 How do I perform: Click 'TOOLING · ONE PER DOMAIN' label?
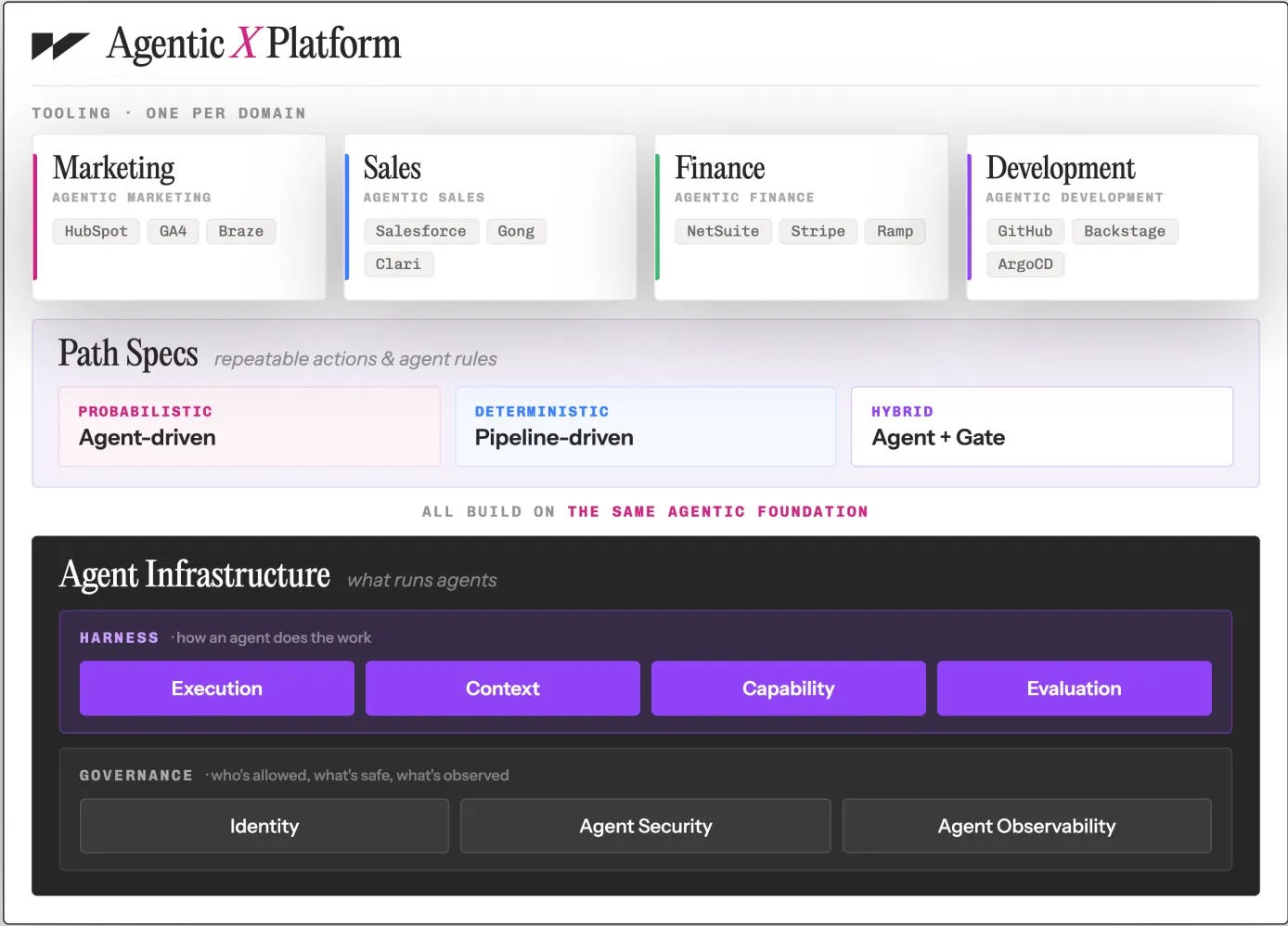point(169,113)
